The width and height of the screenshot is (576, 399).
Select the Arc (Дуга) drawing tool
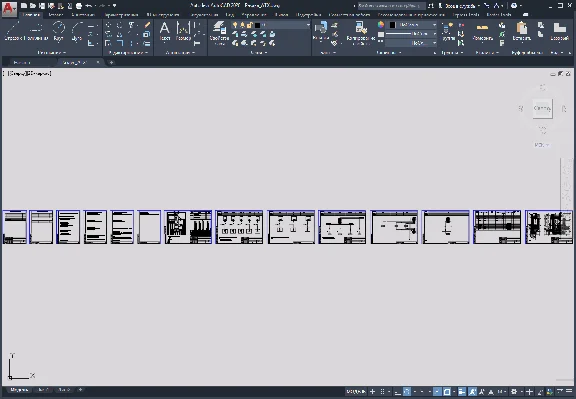(x=77, y=30)
